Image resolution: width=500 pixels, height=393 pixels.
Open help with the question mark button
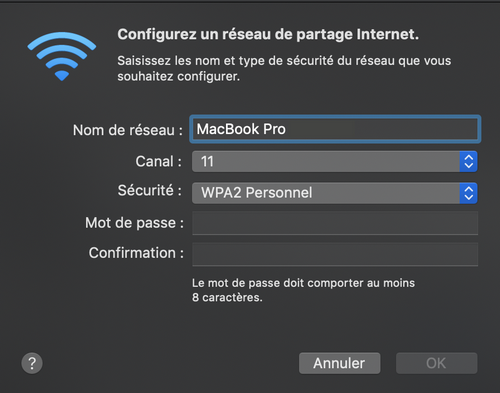tap(32, 363)
